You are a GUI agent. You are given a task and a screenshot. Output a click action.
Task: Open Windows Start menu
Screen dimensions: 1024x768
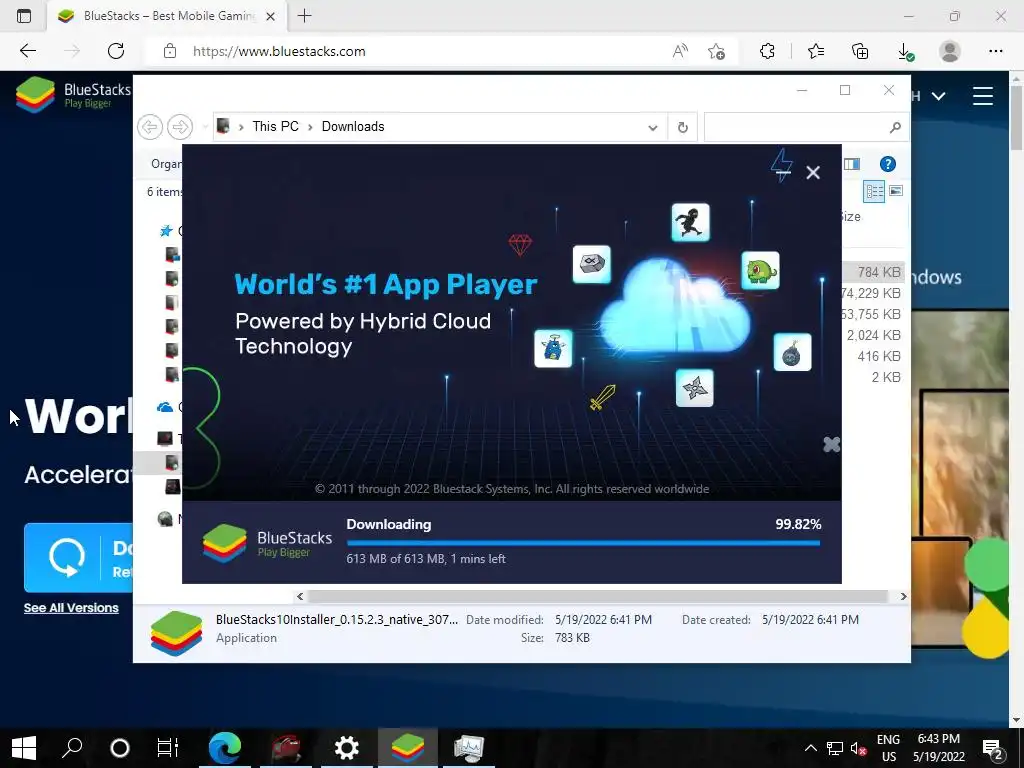tap(24, 748)
